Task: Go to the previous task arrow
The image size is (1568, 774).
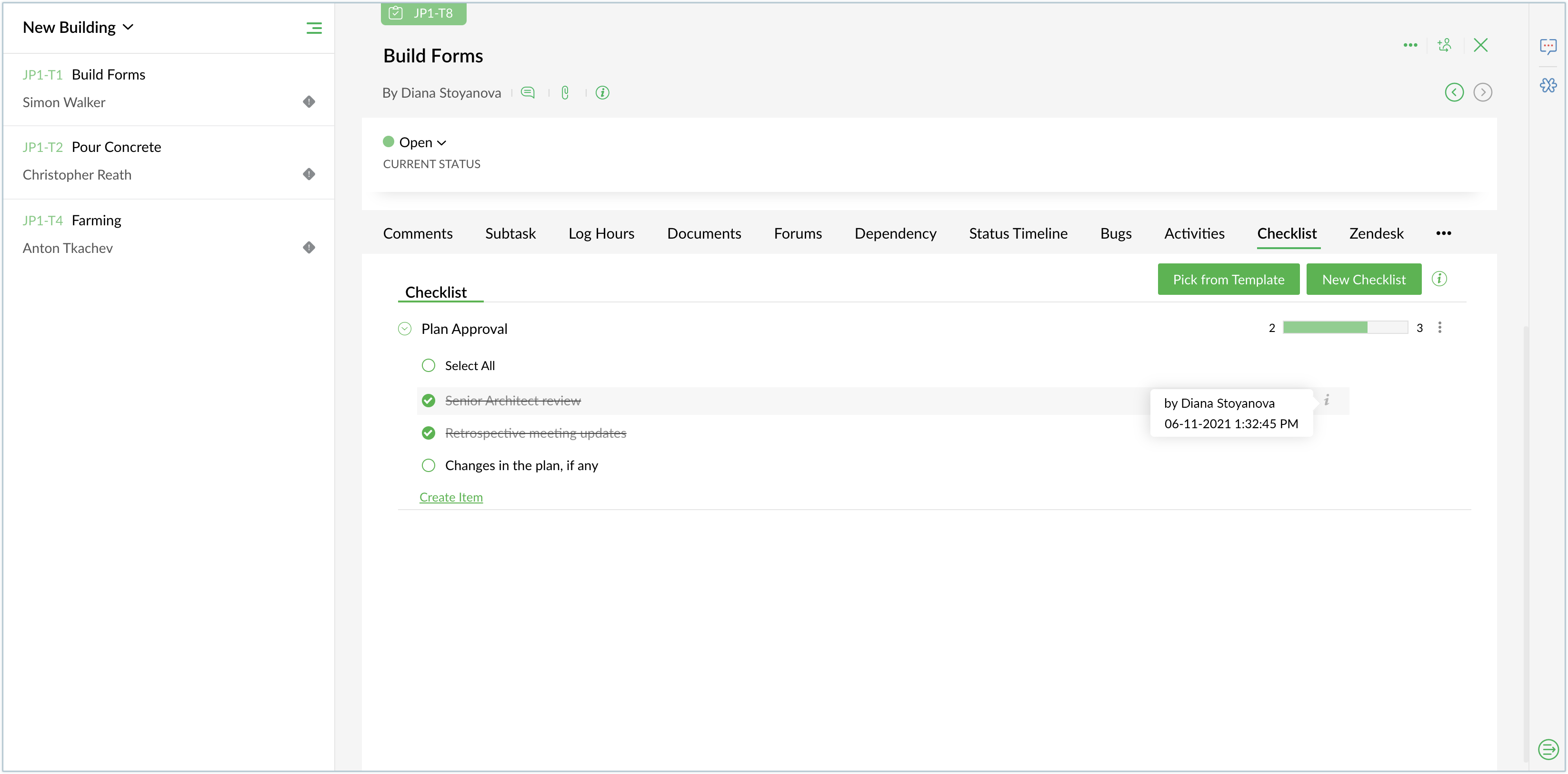Action: (x=1454, y=92)
